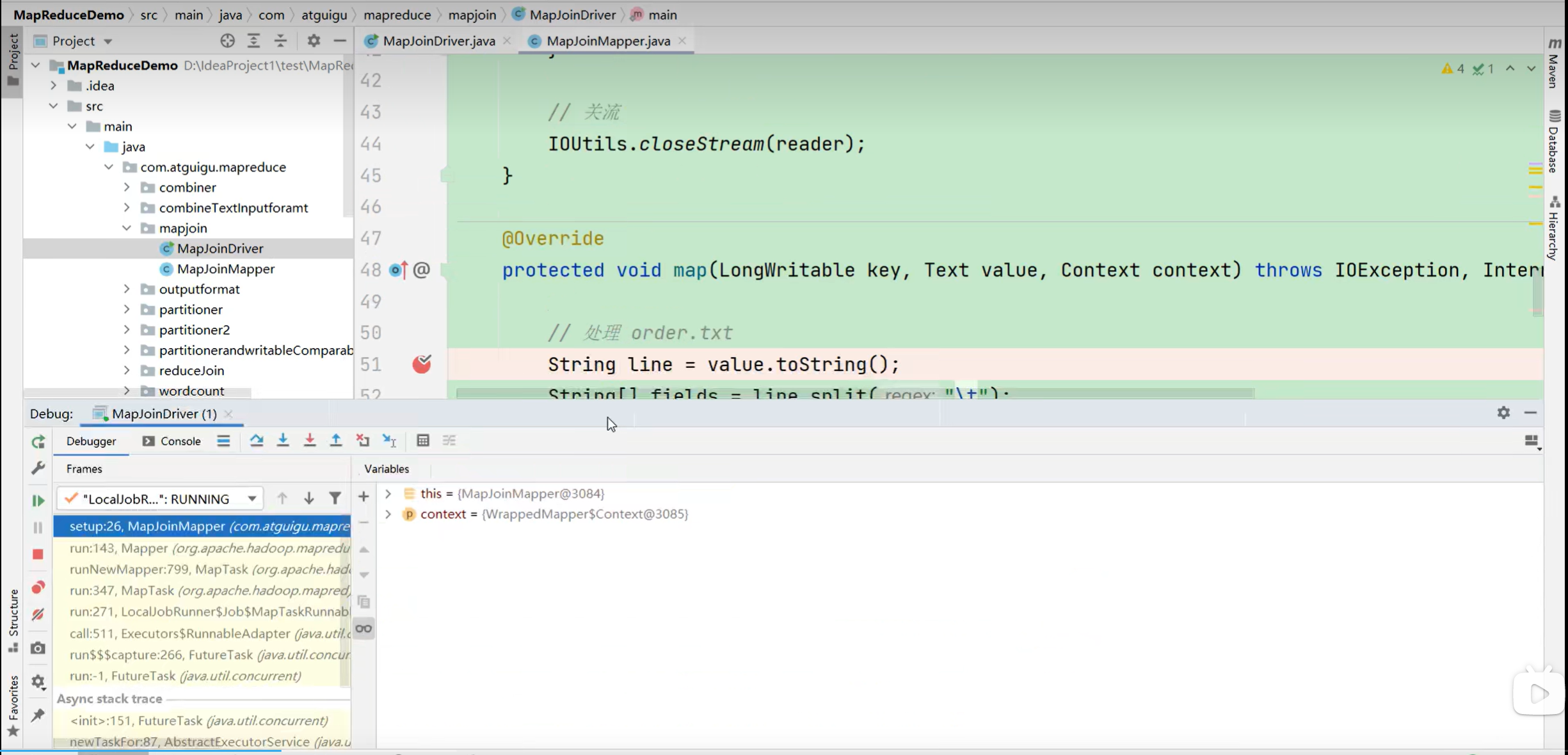
Task: Open Favorites tool window
Action: click(13, 706)
